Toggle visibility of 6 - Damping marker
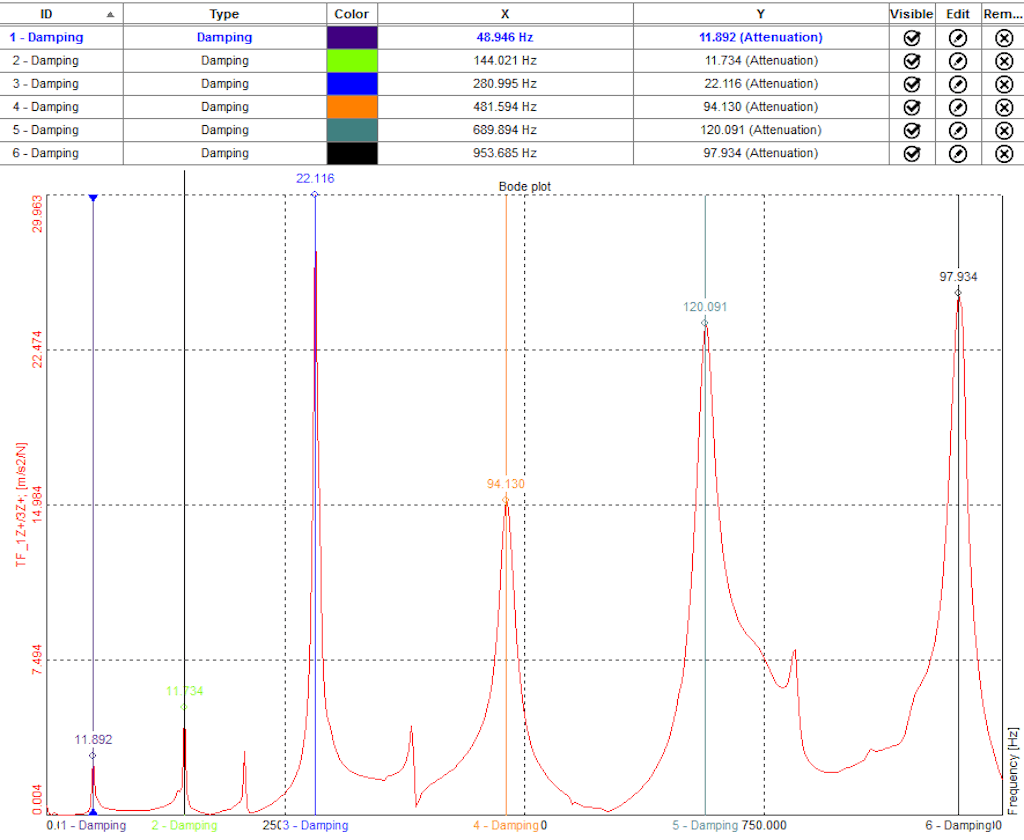 (912, 153)
